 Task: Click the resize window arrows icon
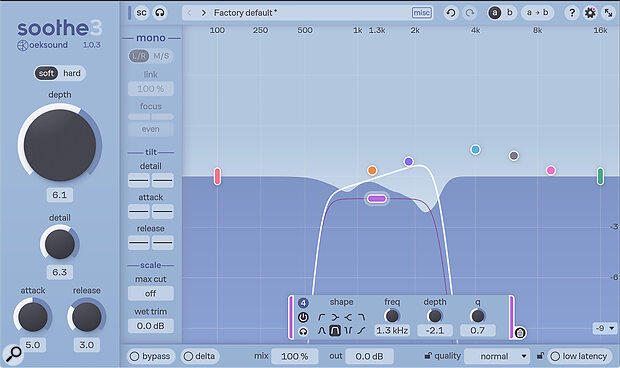[x=608, y=13]
